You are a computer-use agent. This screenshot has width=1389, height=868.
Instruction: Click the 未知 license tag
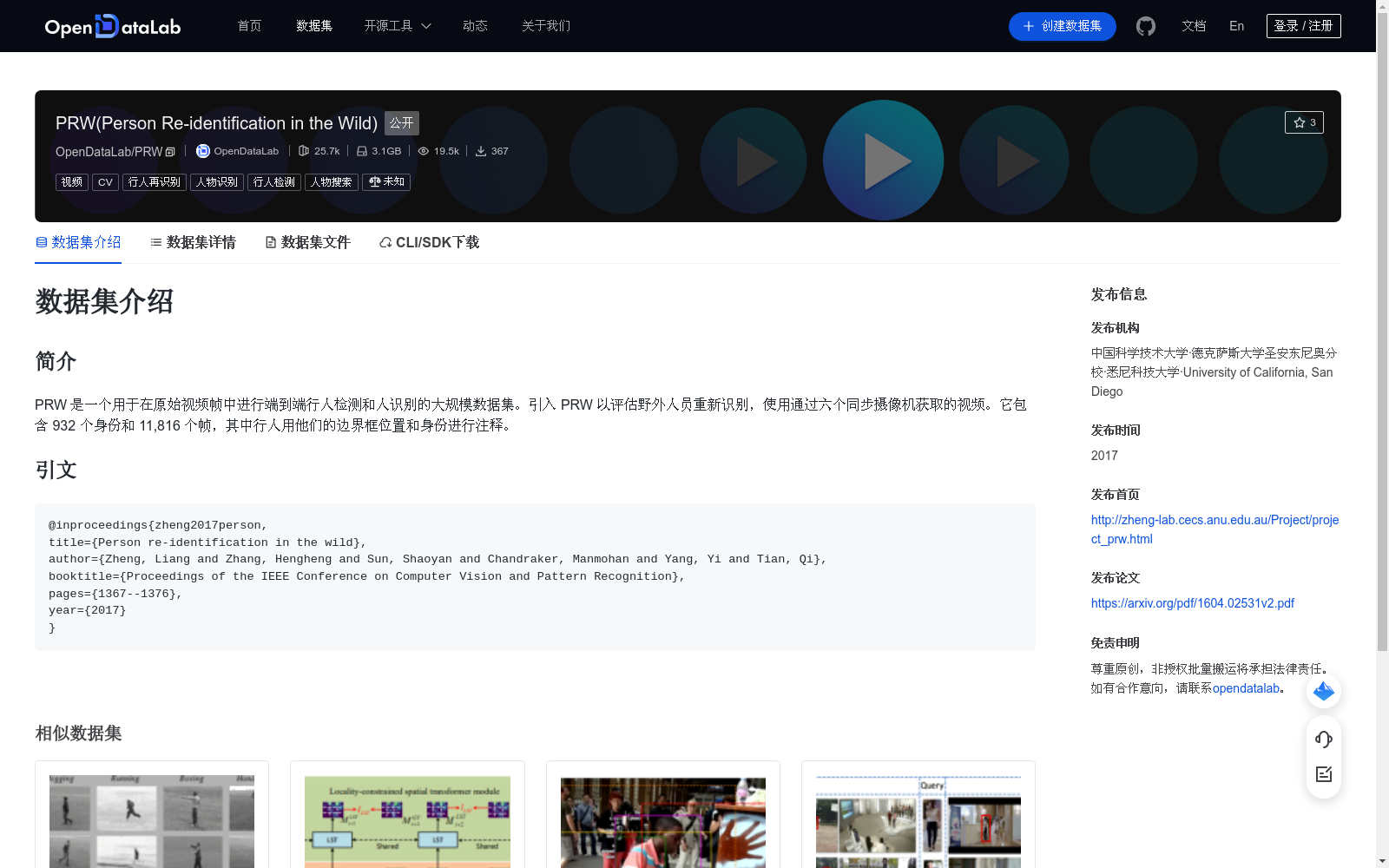coord(386,182)
